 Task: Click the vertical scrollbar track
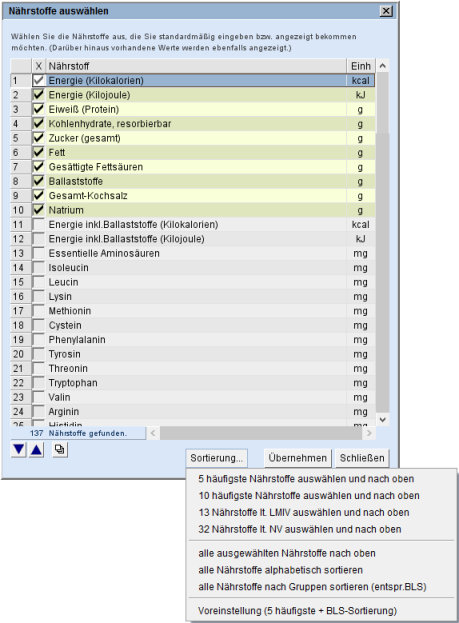pos(383,274)
